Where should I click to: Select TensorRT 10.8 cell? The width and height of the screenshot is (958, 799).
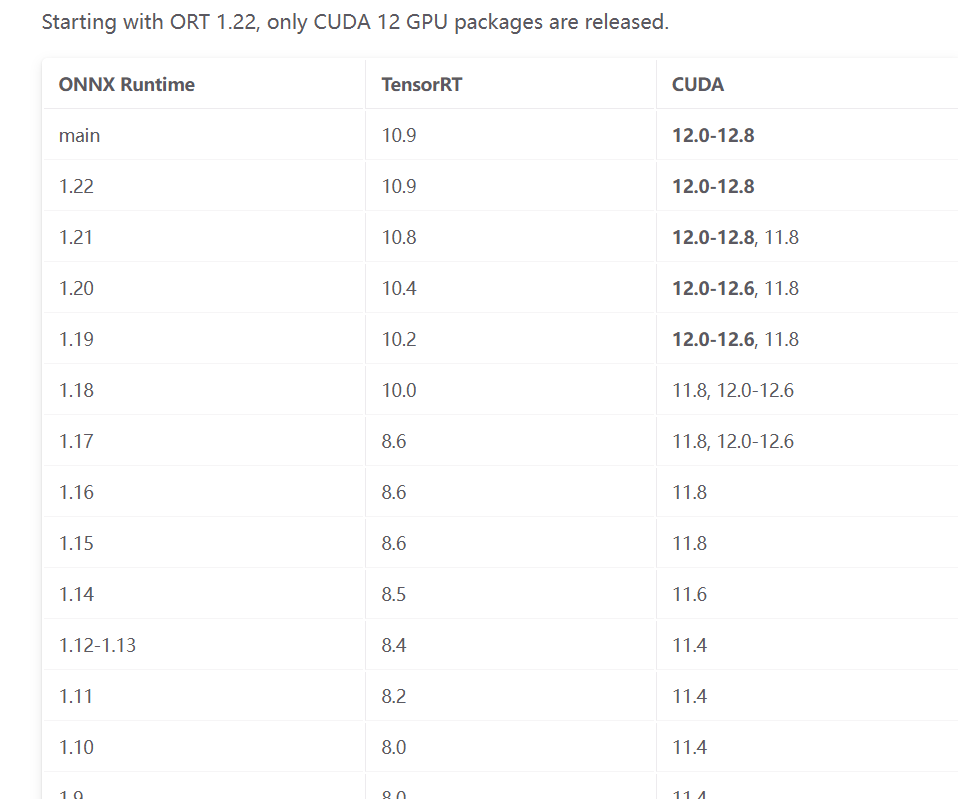399,237
